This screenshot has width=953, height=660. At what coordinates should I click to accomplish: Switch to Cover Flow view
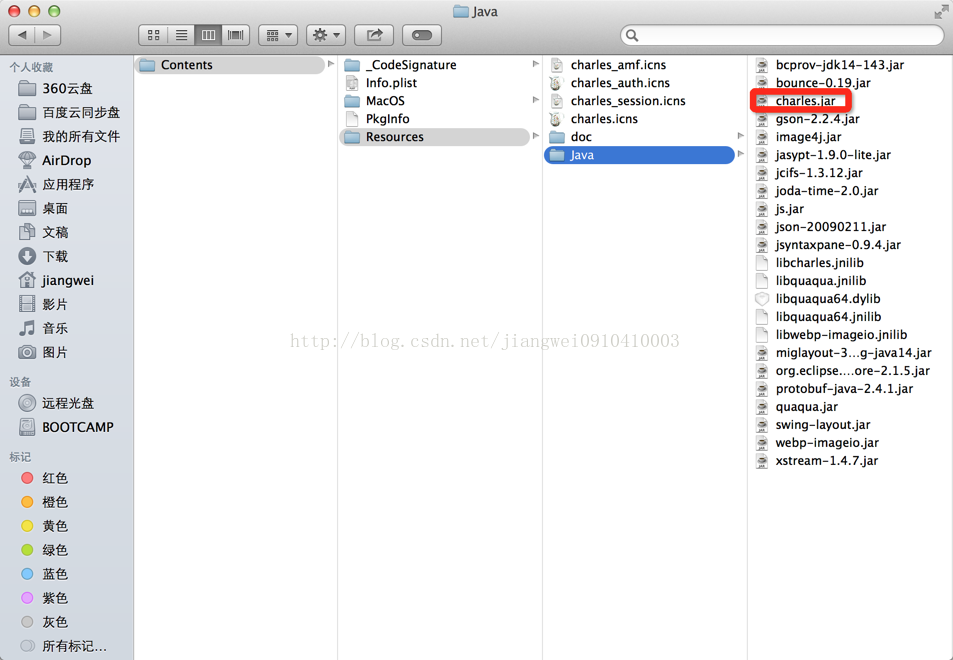pos(236,35)
